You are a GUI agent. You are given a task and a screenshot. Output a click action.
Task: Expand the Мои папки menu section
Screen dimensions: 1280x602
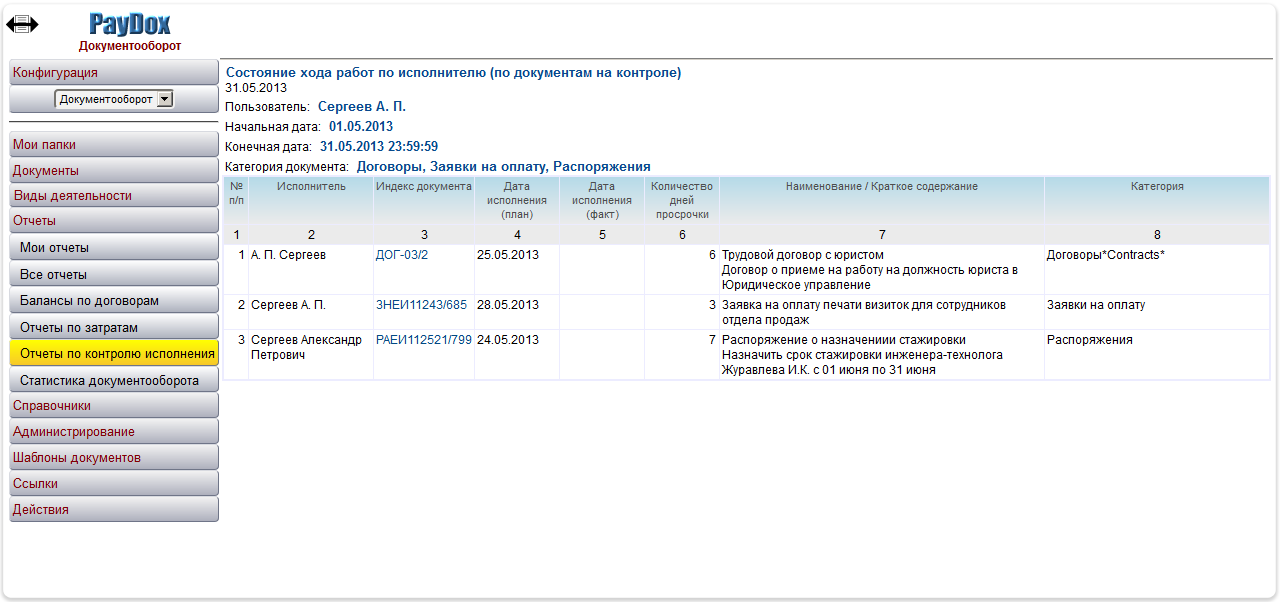point(113,145)
